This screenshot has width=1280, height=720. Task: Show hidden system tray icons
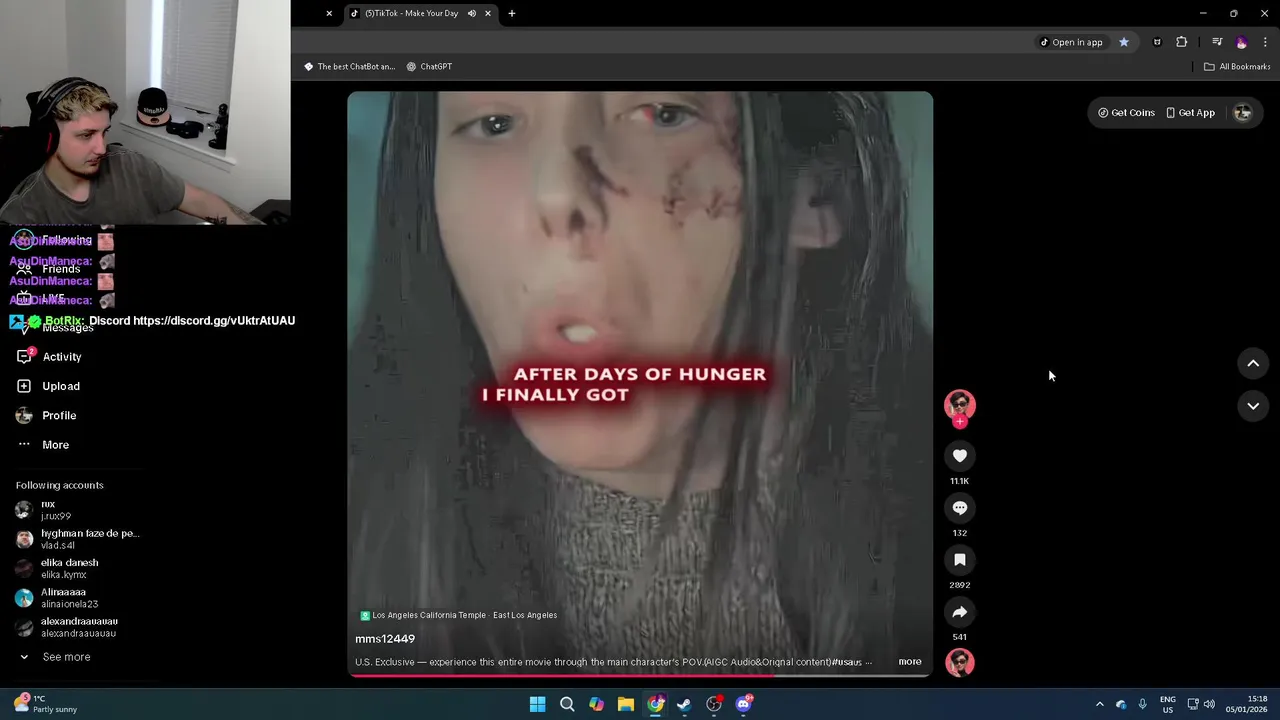pyautogui.click(x=1099, y=704)
